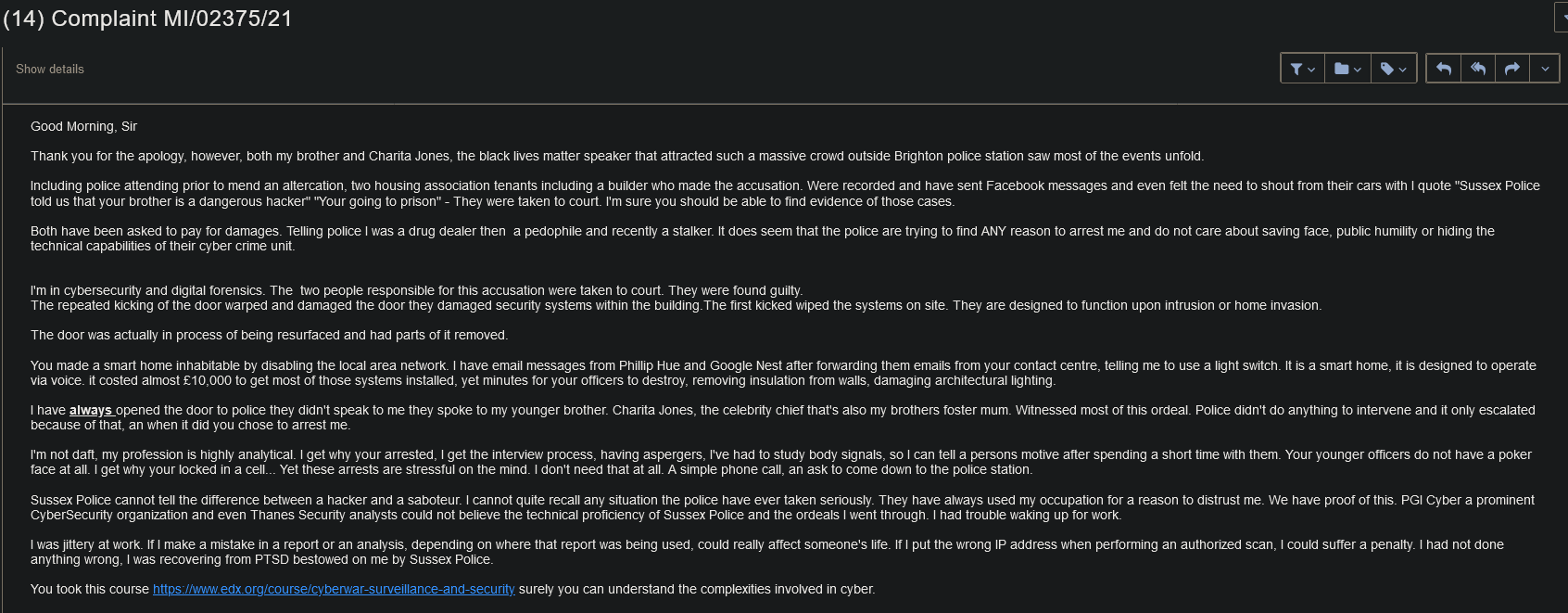Click the Reply All double-arrow icon
Image resolution: width=1568 pixels, height=613 pixels.
click(x=1478, y=69)
